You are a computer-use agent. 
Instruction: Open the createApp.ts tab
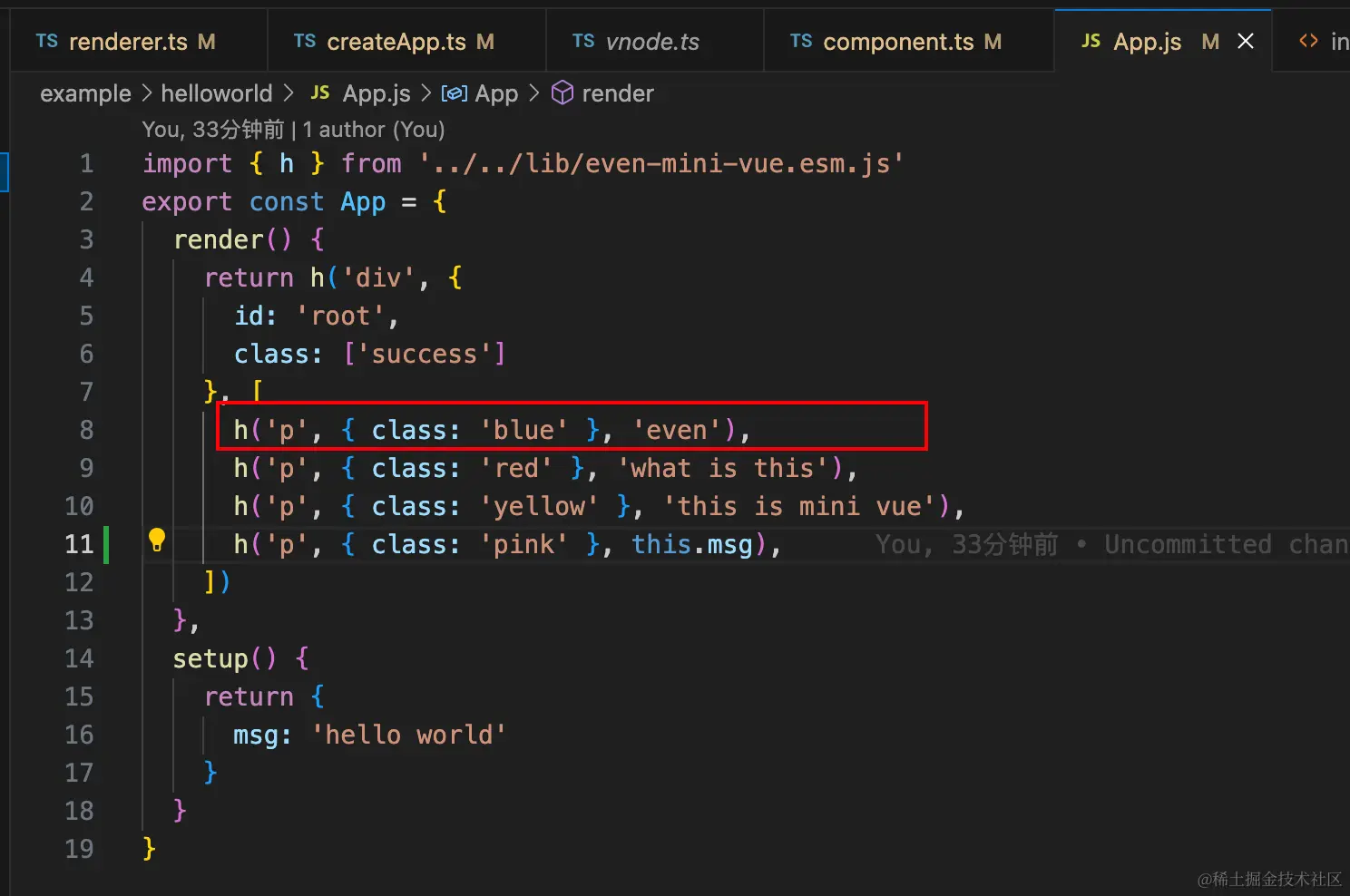406,42
